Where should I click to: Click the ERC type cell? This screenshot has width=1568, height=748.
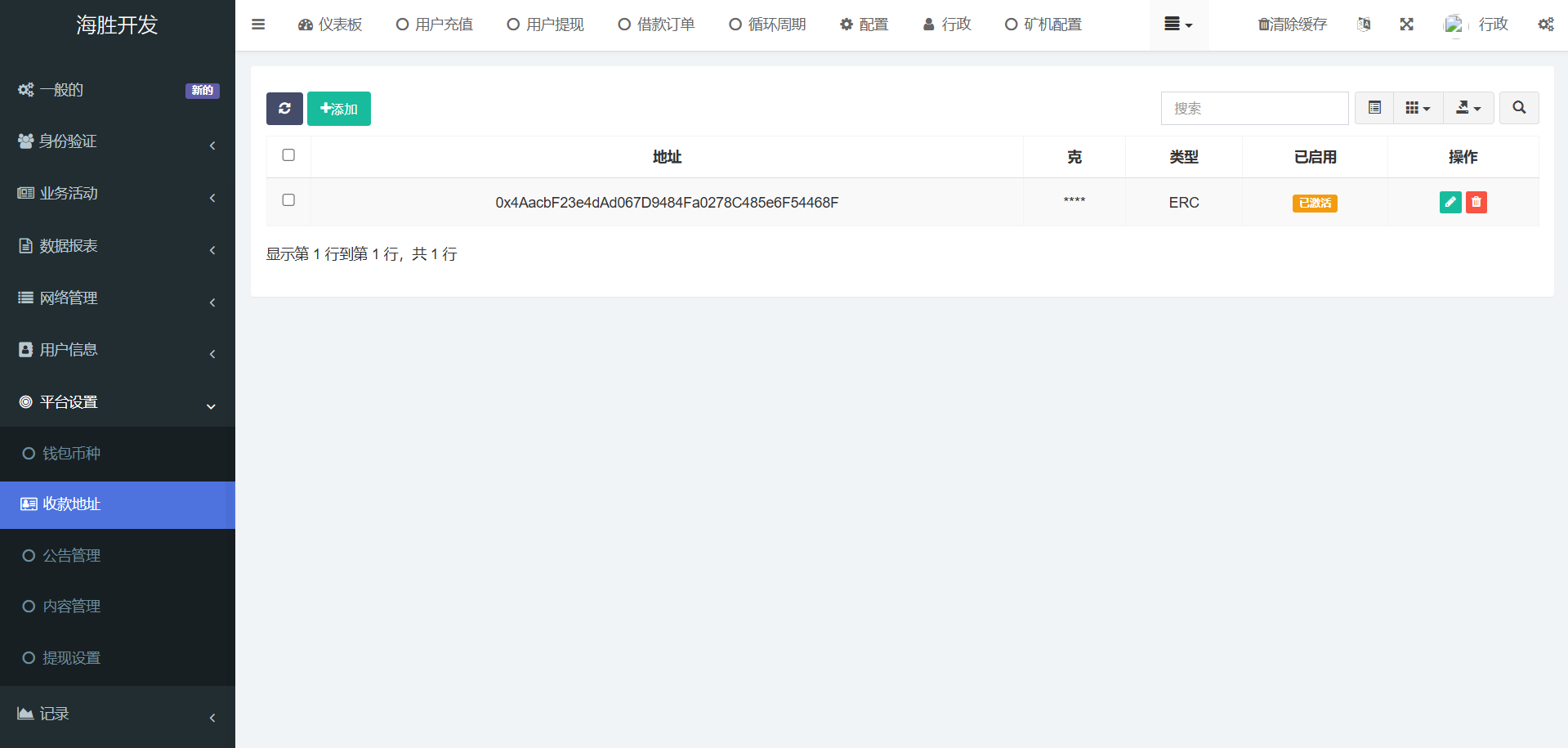click(x=1184, y=203)
